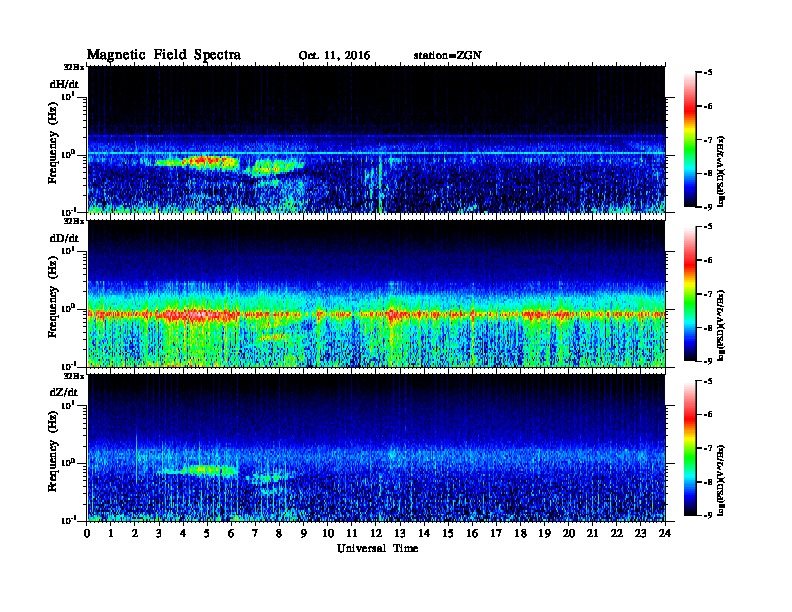Click hour tick "10" on the time axis
Screen dimensions: 792x612
[x=328, y=534]
